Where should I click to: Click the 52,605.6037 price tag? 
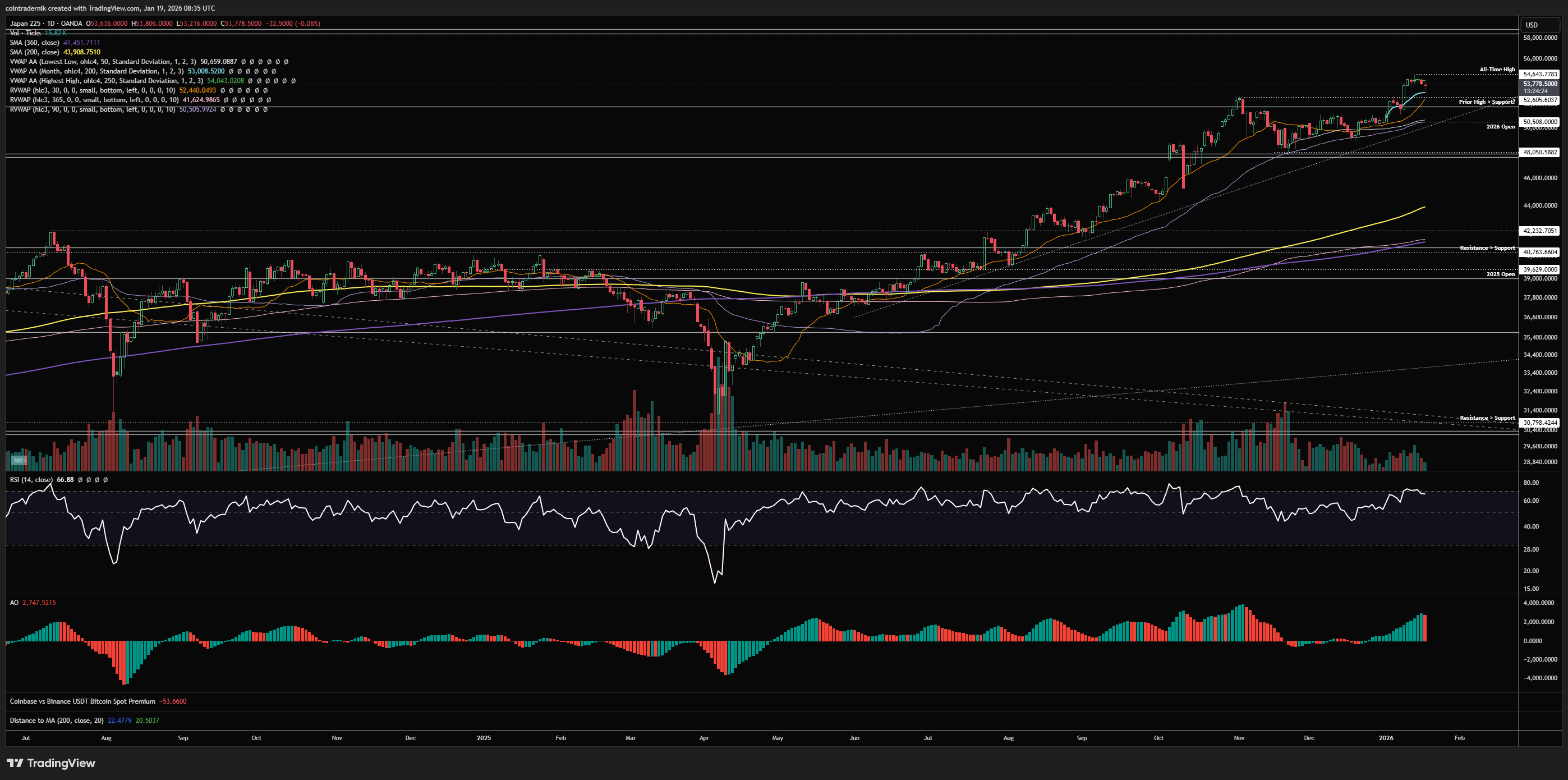1540,100
